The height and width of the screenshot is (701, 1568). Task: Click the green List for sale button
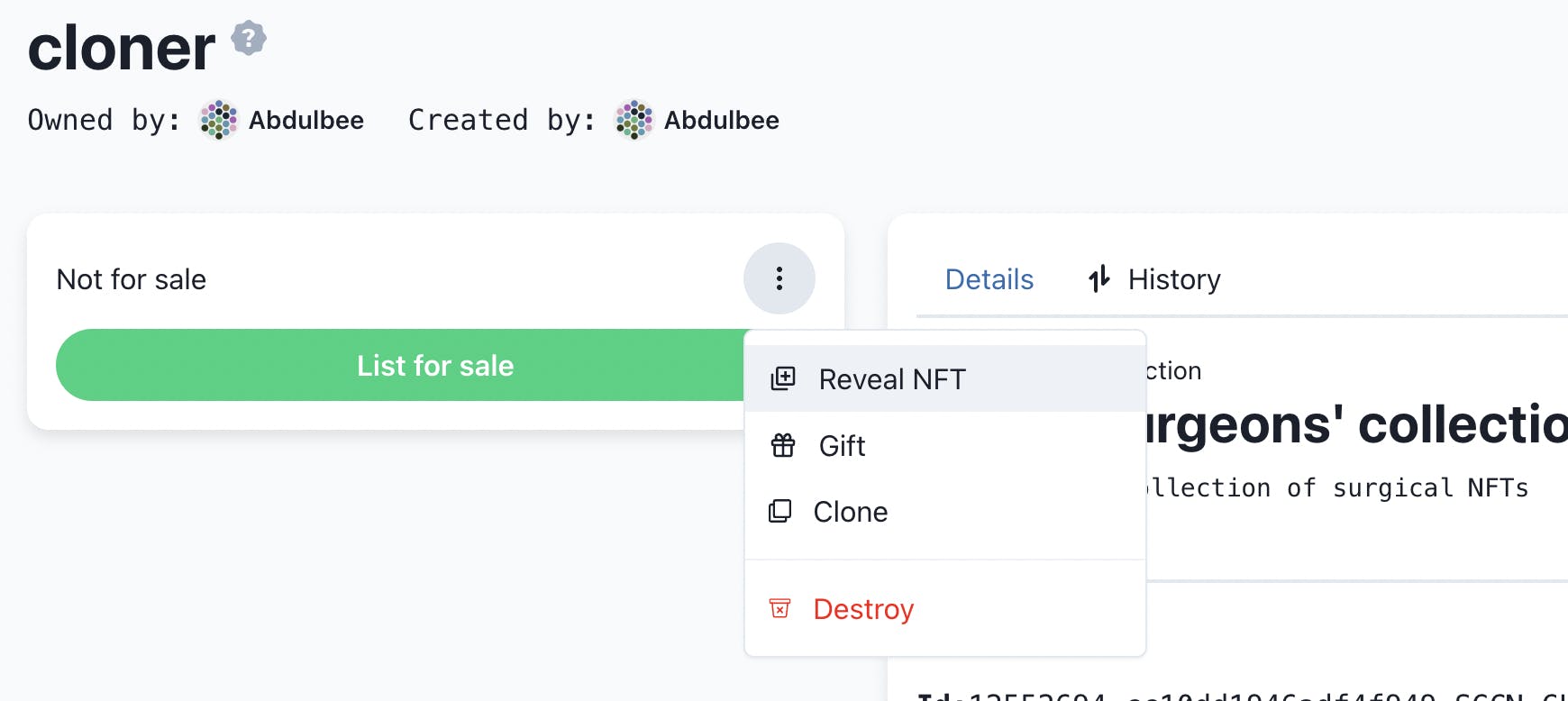click(435, 365)
